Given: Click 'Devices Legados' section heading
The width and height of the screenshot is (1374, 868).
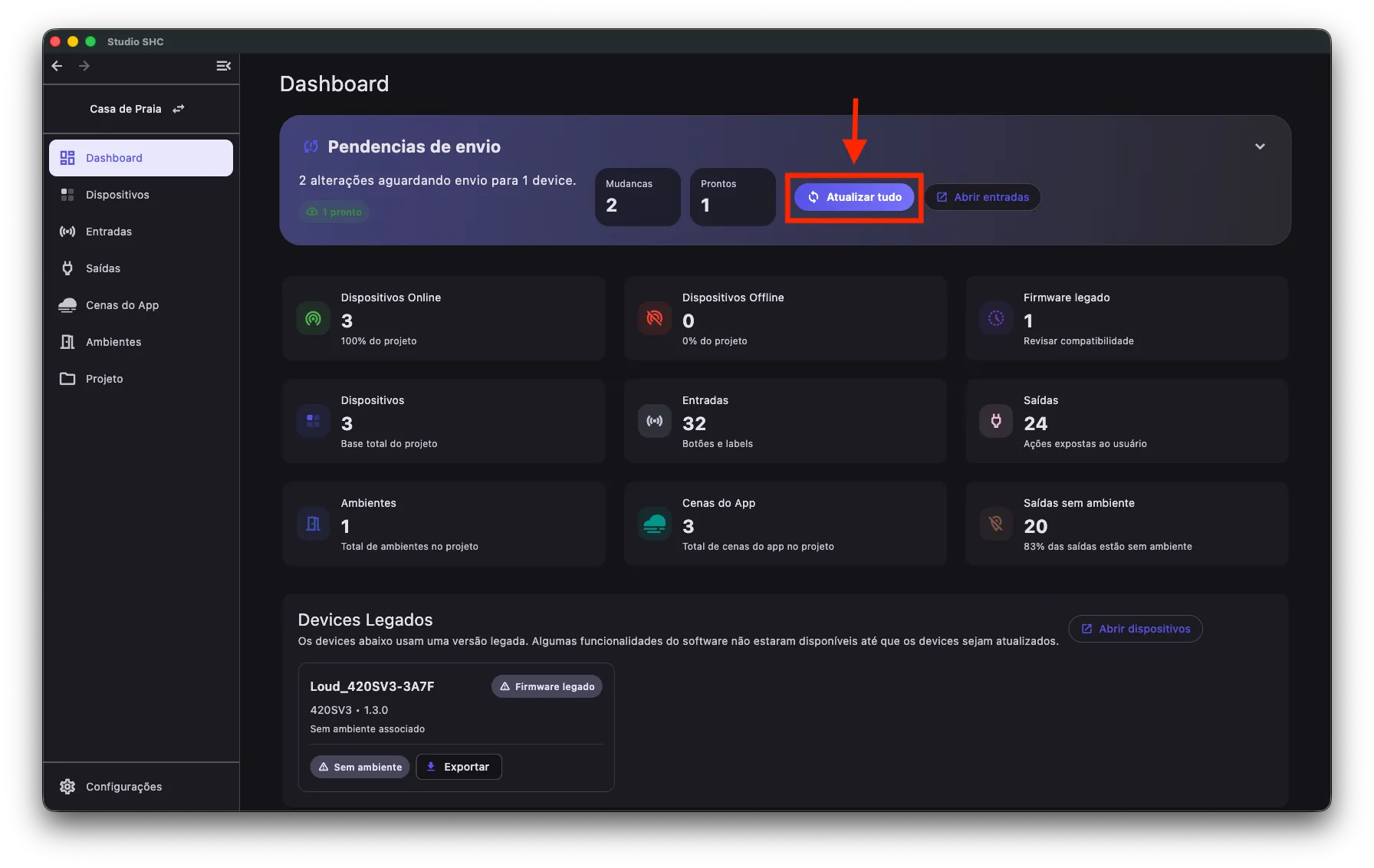Looking at the screenshot, I should point(365,620).
